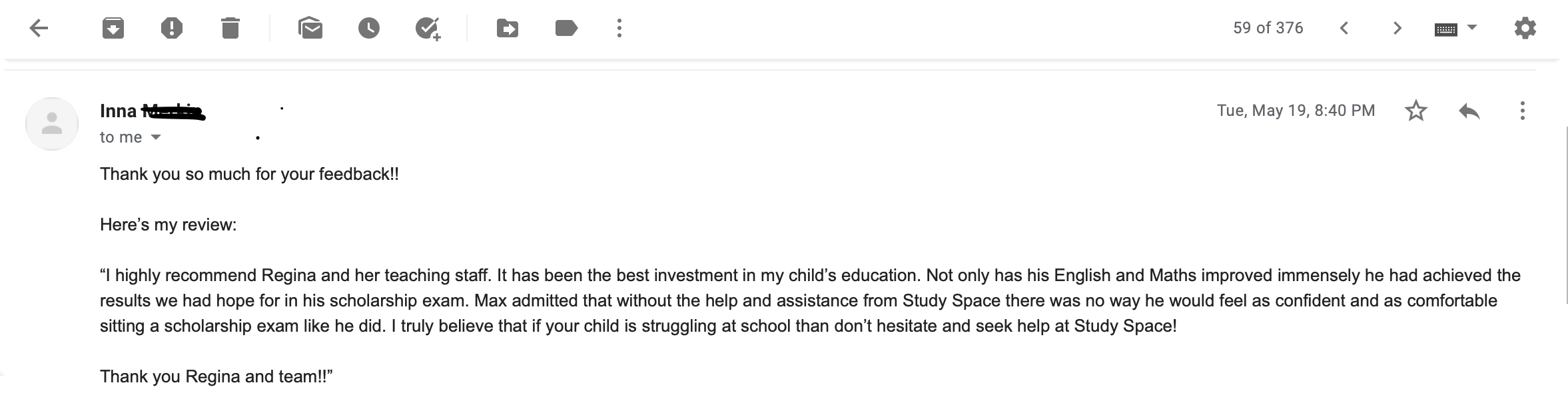Reply to Inna's email
This screenshot has width=1568, height=413.
[1469, 111]
